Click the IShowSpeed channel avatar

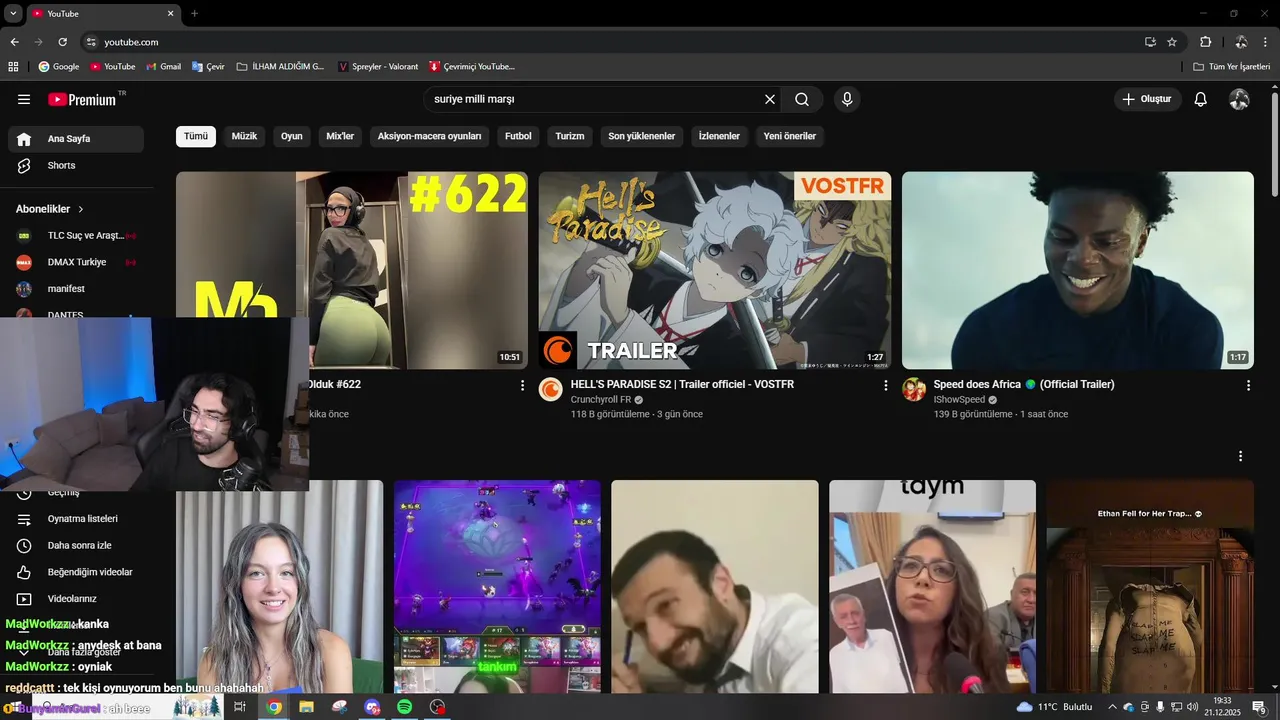[914, 389]
